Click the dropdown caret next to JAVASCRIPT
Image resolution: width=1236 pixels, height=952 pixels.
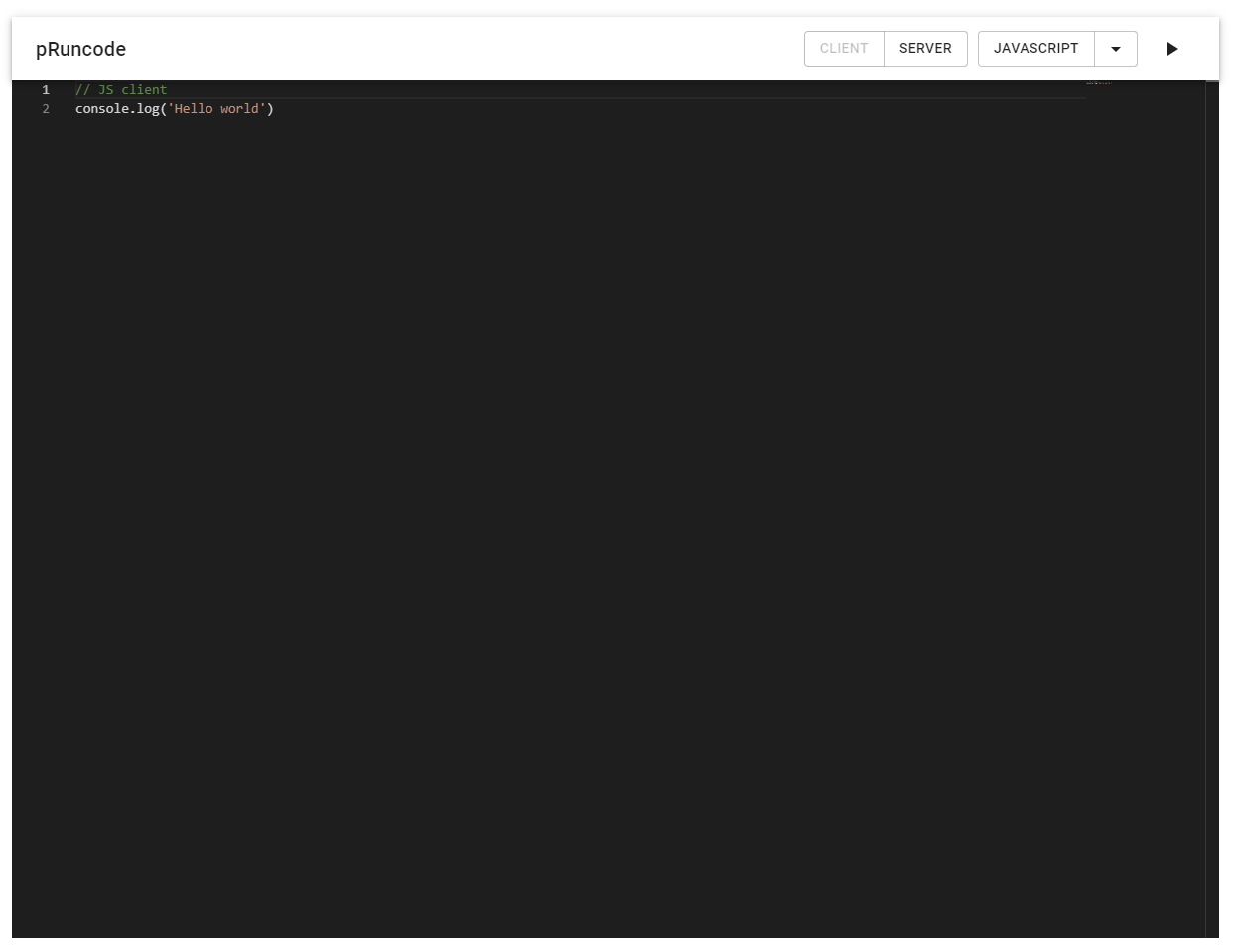pyautogui.click(x=1115, y=48)
